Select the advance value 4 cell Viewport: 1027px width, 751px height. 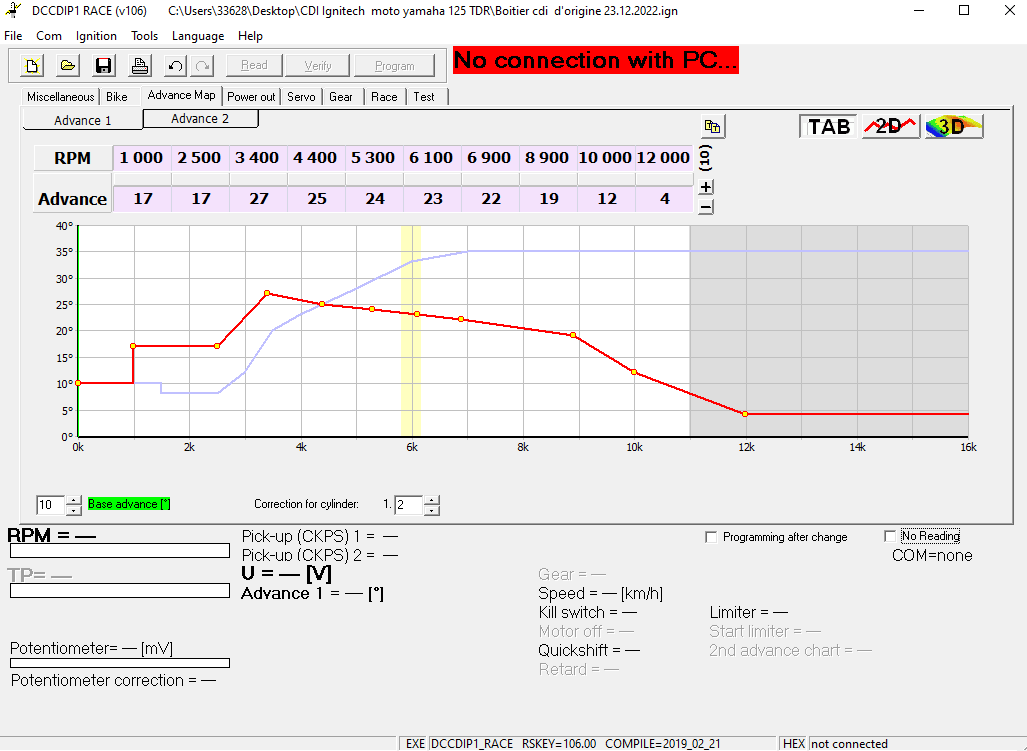(663, 199)
